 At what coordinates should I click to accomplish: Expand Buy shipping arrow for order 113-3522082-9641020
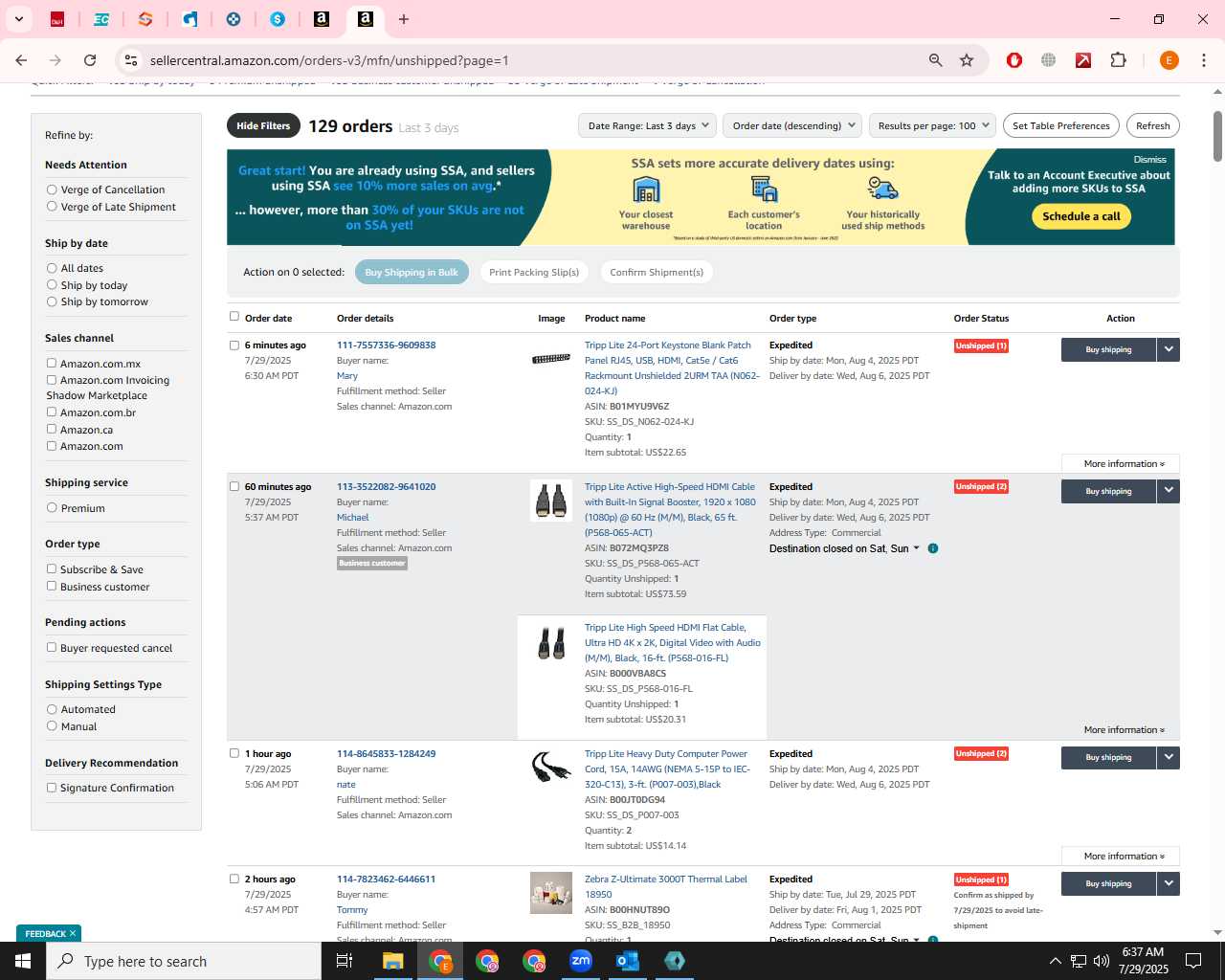(1169, 491)
